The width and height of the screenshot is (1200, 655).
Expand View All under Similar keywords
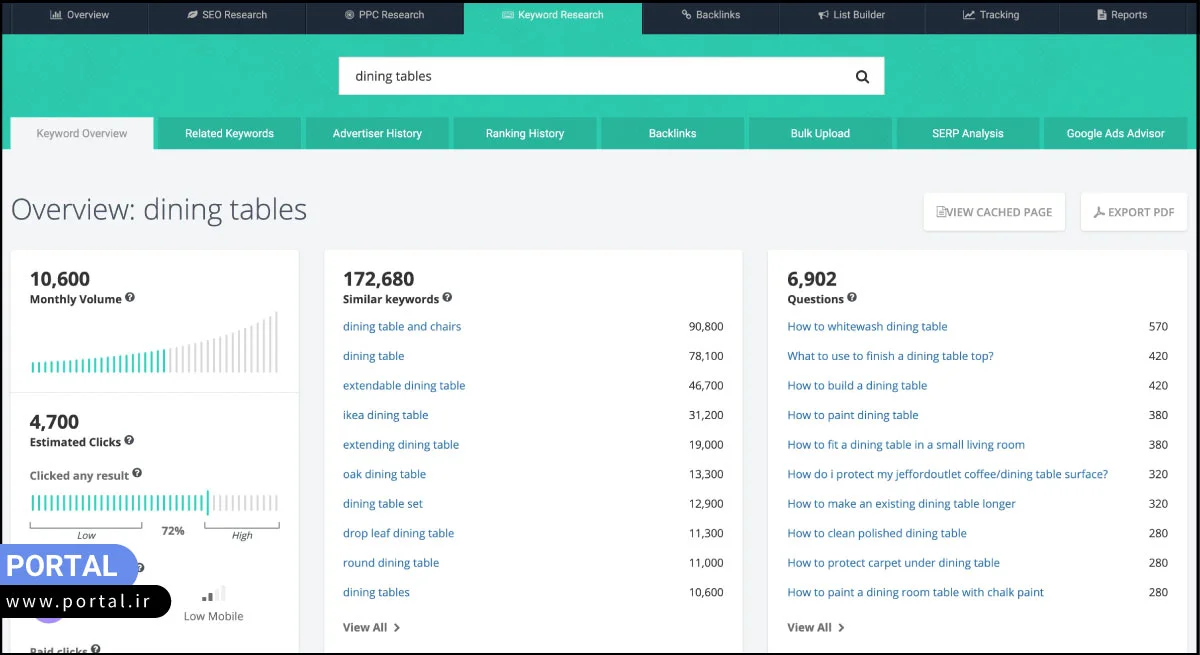pyautogui.click(x=371, y=627)
